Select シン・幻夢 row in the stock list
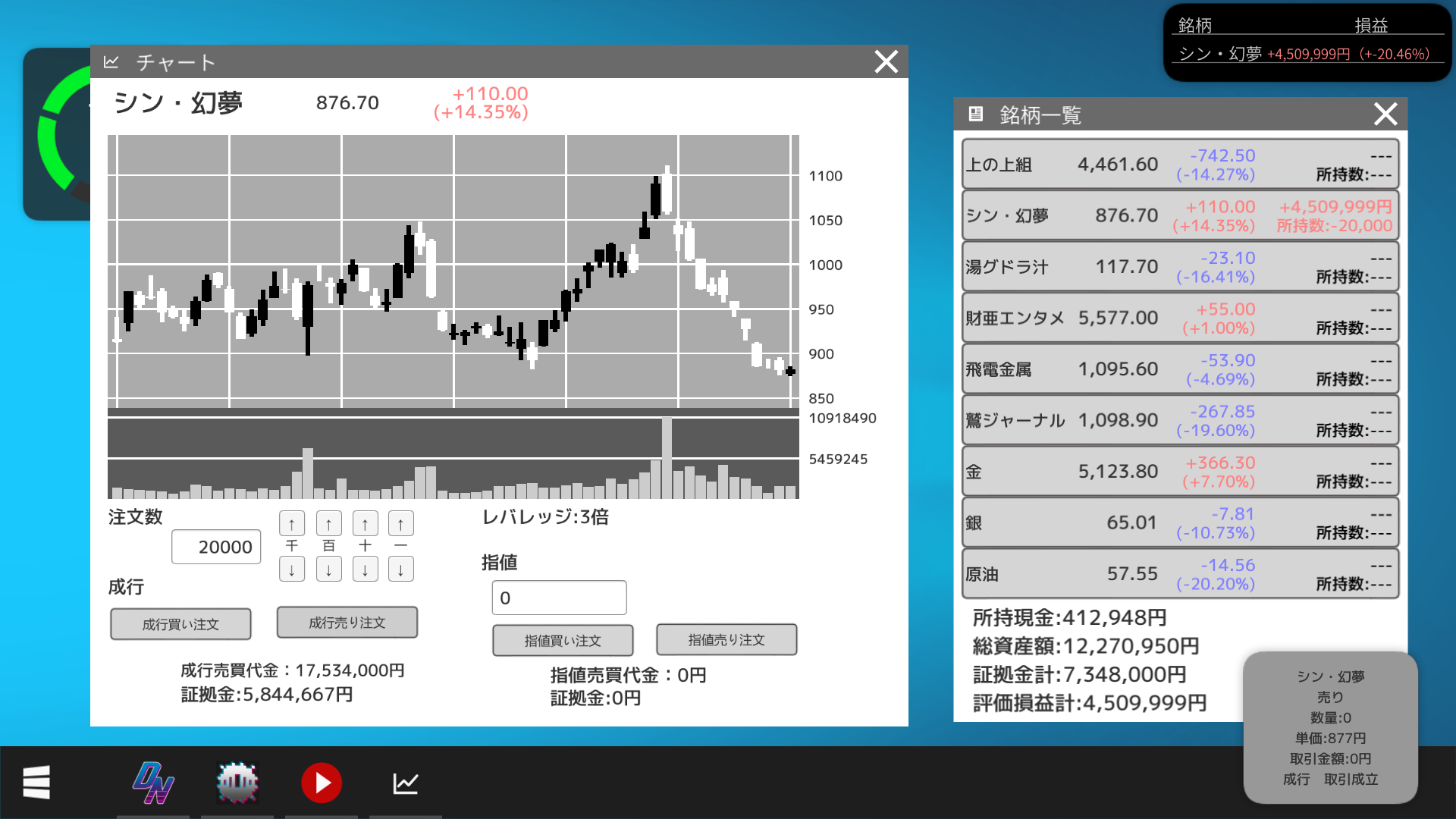This screenshot has width=1456, height=819. 1180,215
